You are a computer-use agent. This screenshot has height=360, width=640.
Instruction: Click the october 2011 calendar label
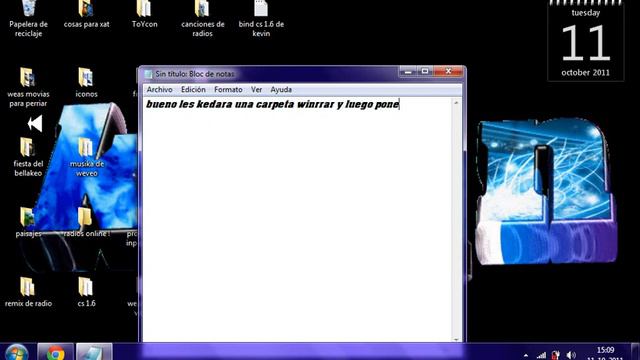pyautogui.click(x=585, y=73)
